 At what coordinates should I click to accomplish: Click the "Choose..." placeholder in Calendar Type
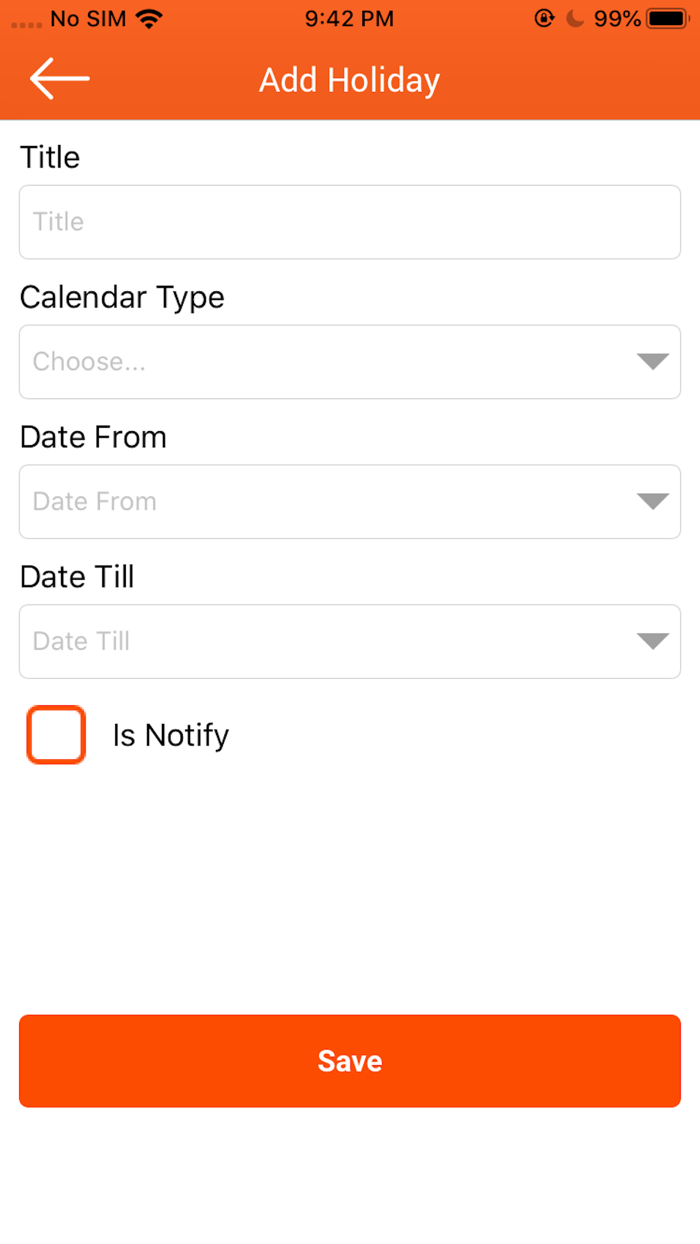(x=90, y=362)
